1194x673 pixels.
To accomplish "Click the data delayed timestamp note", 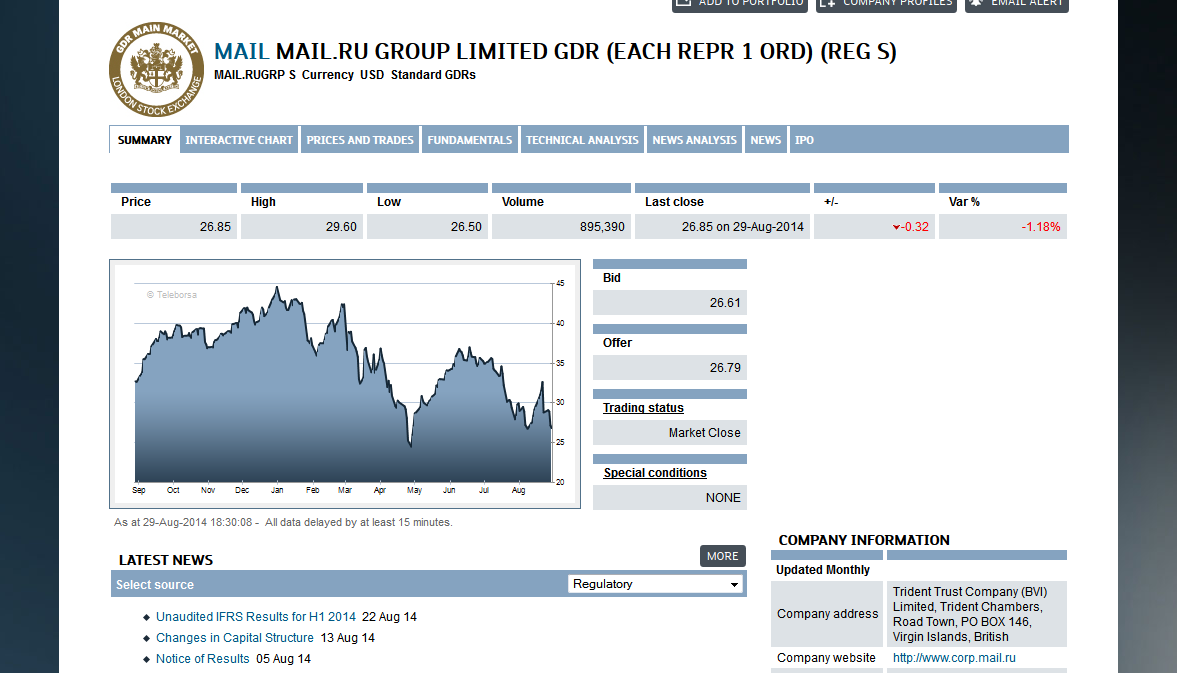I will coord(283,522).
